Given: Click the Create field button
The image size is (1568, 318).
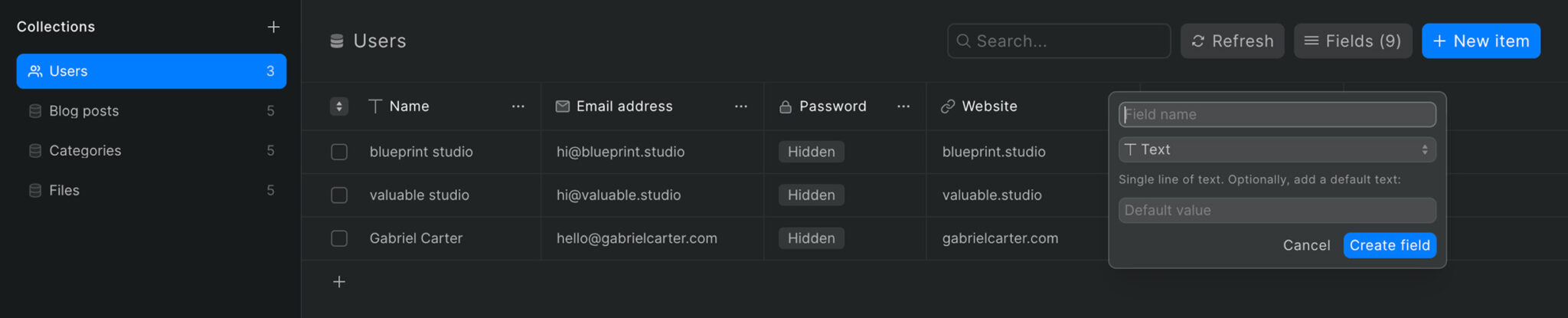Looking at the screenshot, I should tap(1390, 245).
